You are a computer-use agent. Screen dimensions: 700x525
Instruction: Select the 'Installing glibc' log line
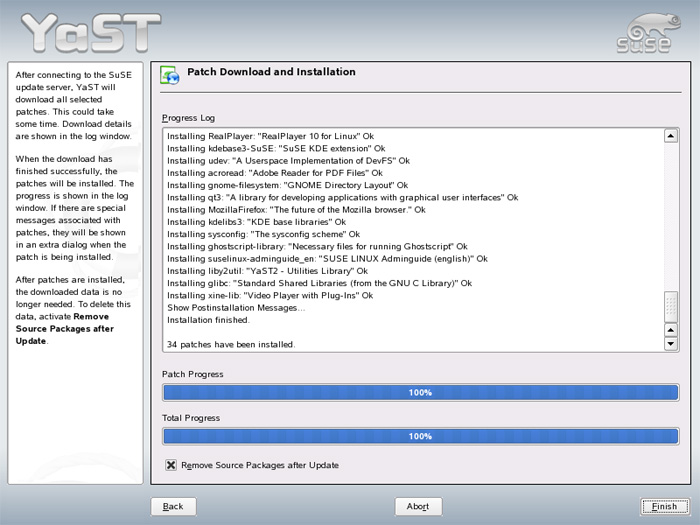[x=319, y=283]
